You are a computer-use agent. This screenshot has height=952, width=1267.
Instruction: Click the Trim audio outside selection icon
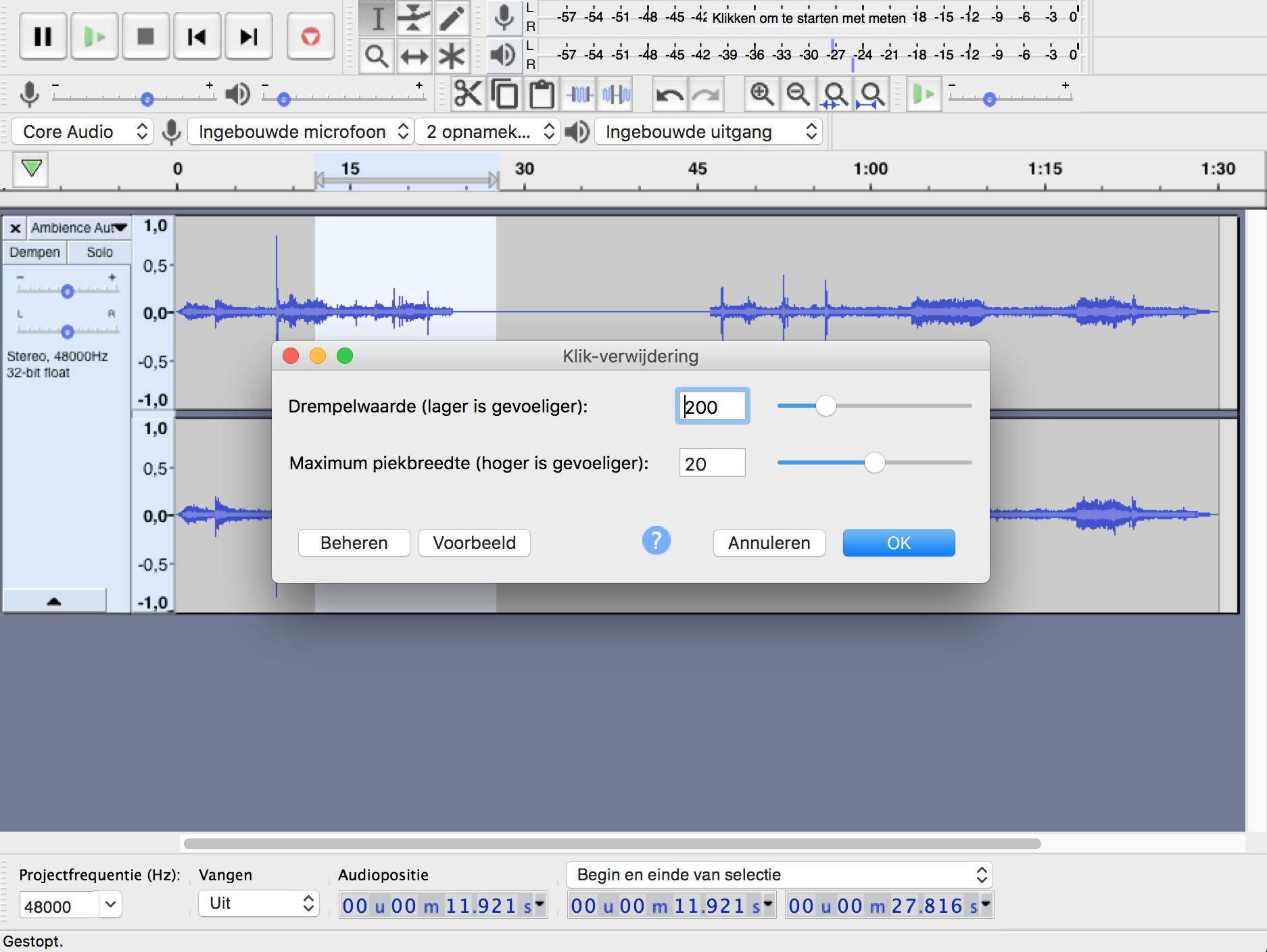tap(579, 95)
